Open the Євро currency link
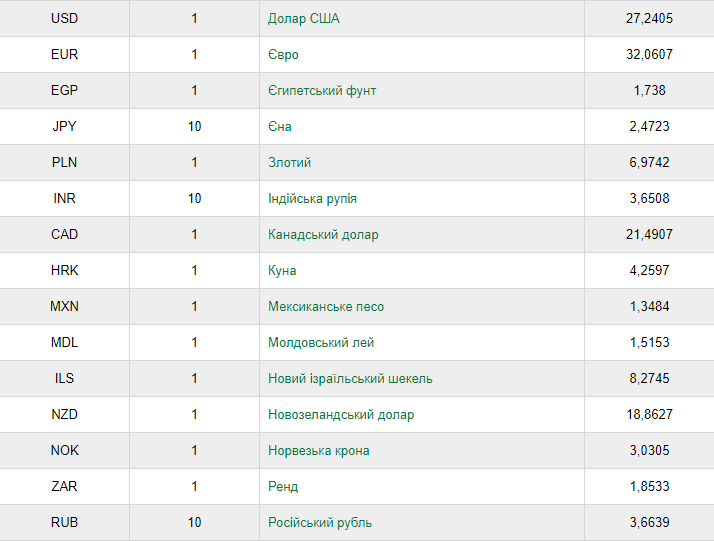714x541 pixels. 283,55
